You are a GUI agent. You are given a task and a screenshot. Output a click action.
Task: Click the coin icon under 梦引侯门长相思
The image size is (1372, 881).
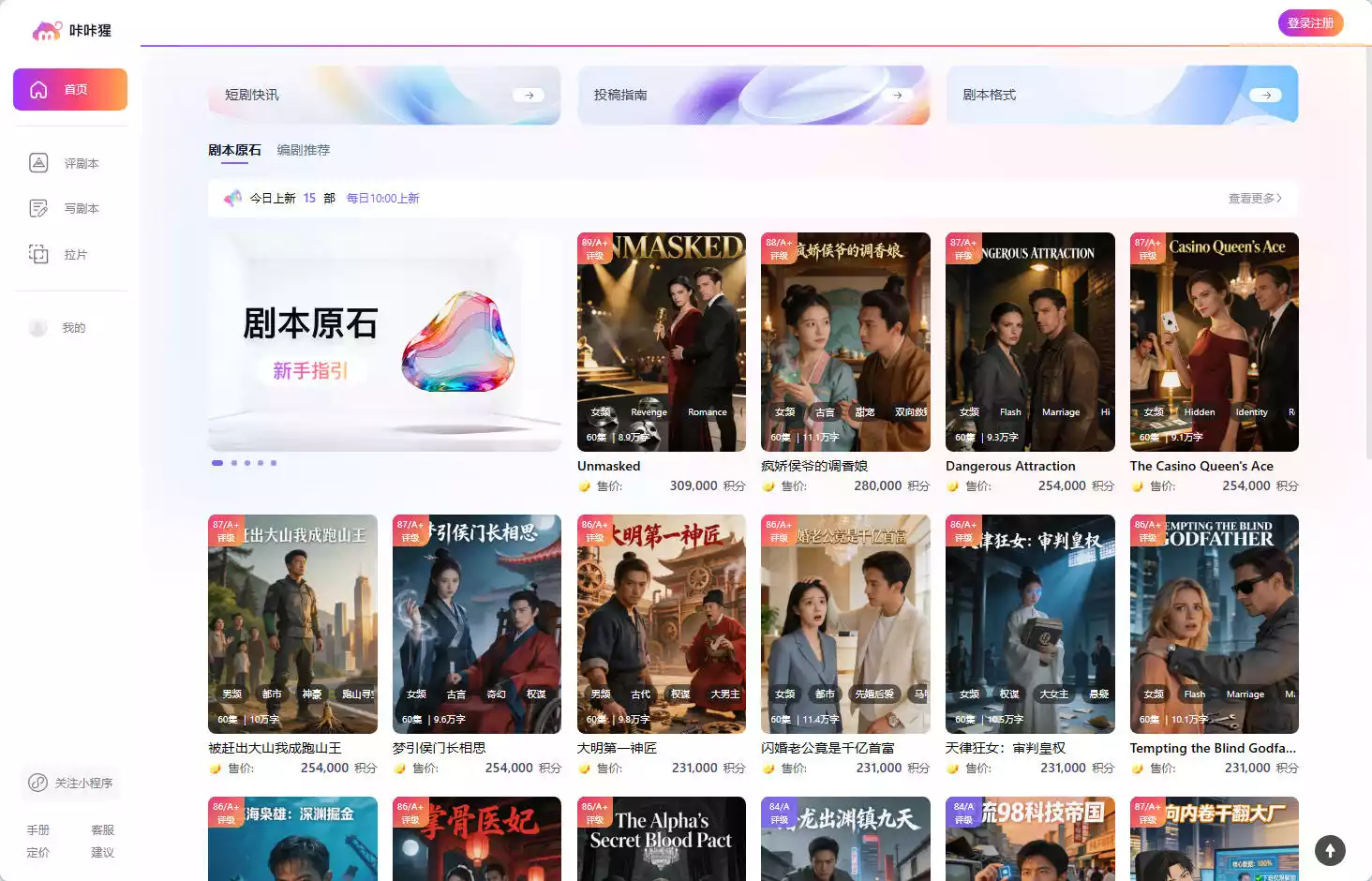click(400, 769)
